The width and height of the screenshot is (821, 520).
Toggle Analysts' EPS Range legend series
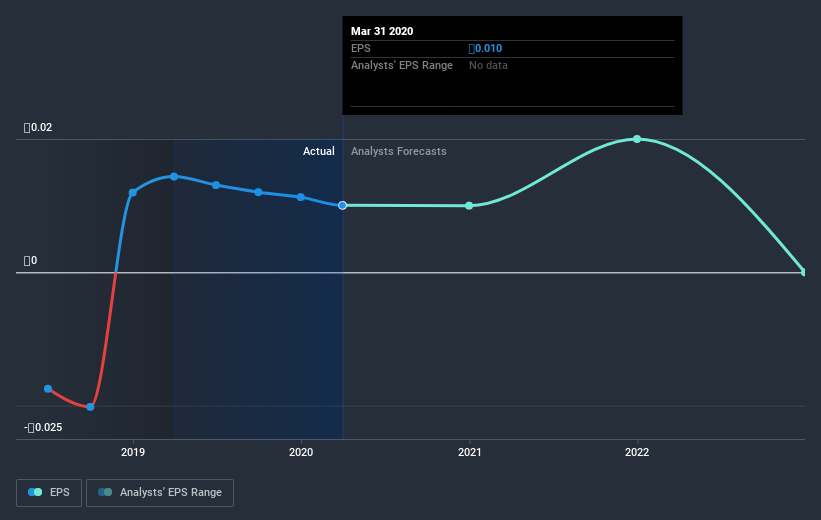160,492
